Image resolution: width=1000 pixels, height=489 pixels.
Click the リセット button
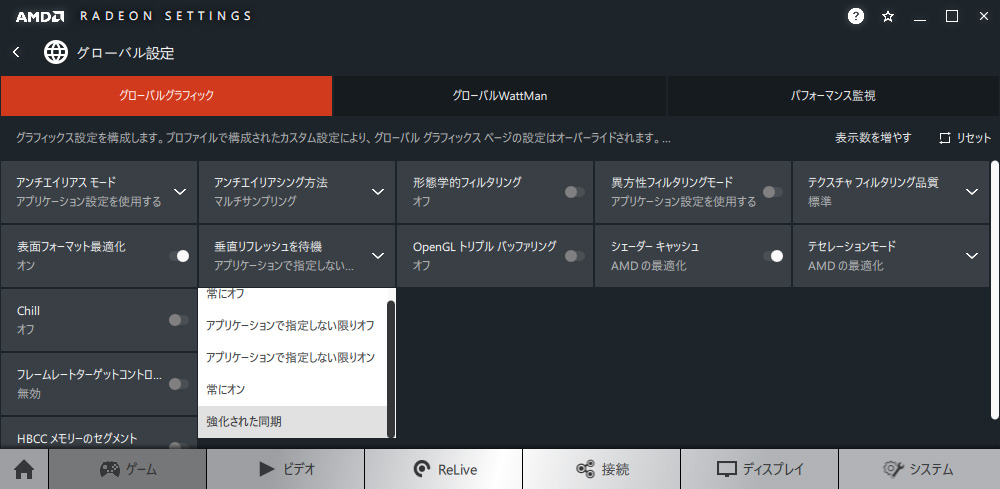(x=965, y=138)
